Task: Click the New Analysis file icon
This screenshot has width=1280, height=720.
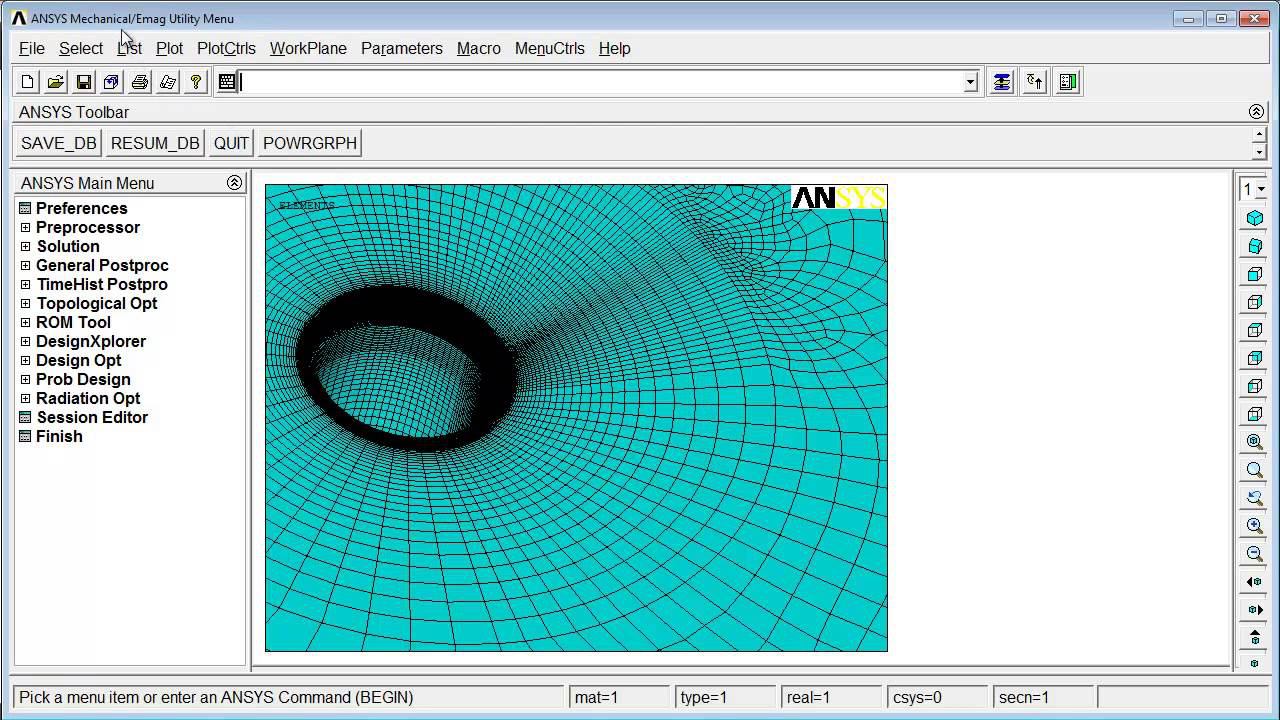Action: tap(28, 82)
